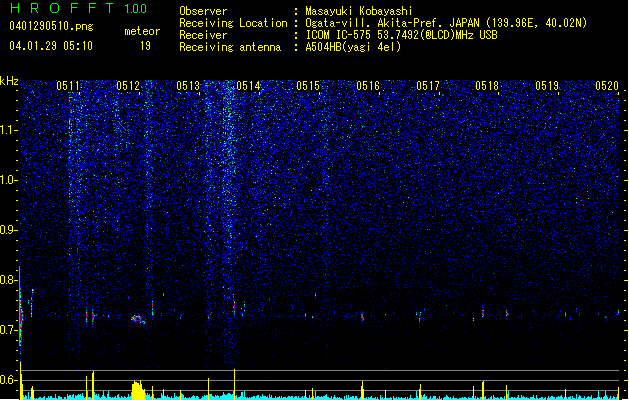629x400 pixels.
Task: Click the 0.6 kHz axis label
Action: tap(8, 380)
